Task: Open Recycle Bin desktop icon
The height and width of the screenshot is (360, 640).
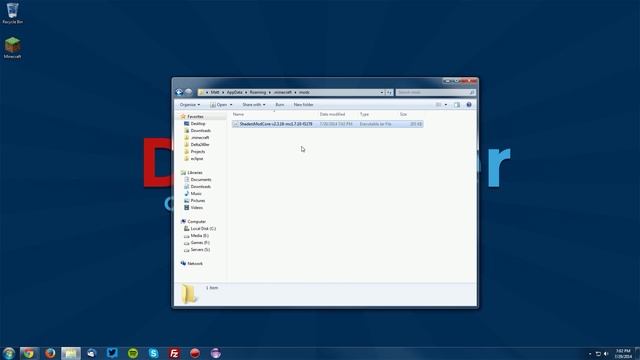Action: coord(12,13)
